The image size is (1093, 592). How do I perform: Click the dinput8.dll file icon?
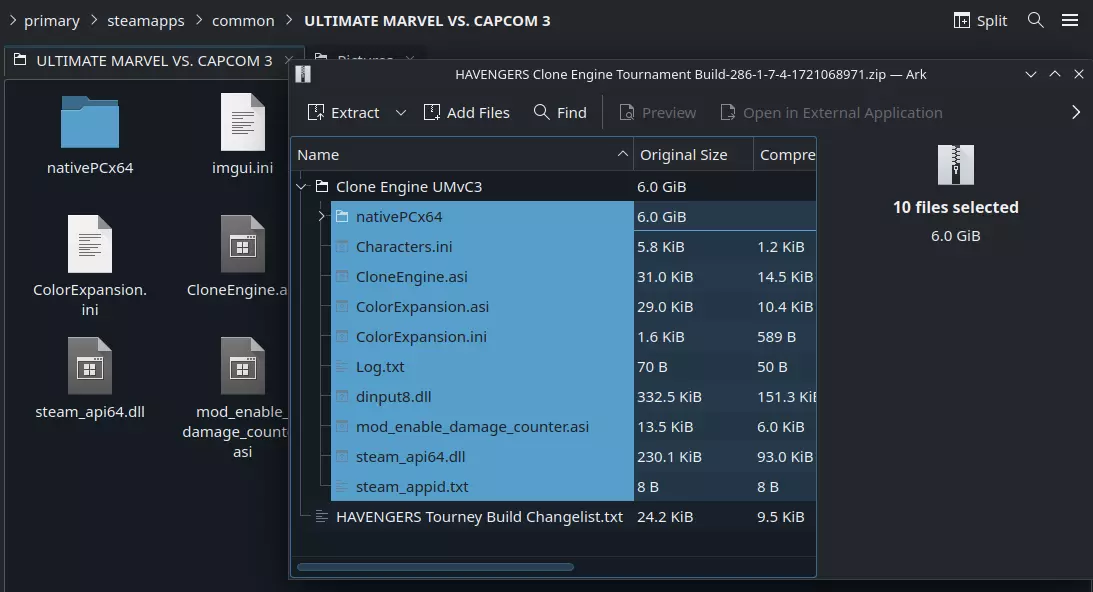(342, 397)
